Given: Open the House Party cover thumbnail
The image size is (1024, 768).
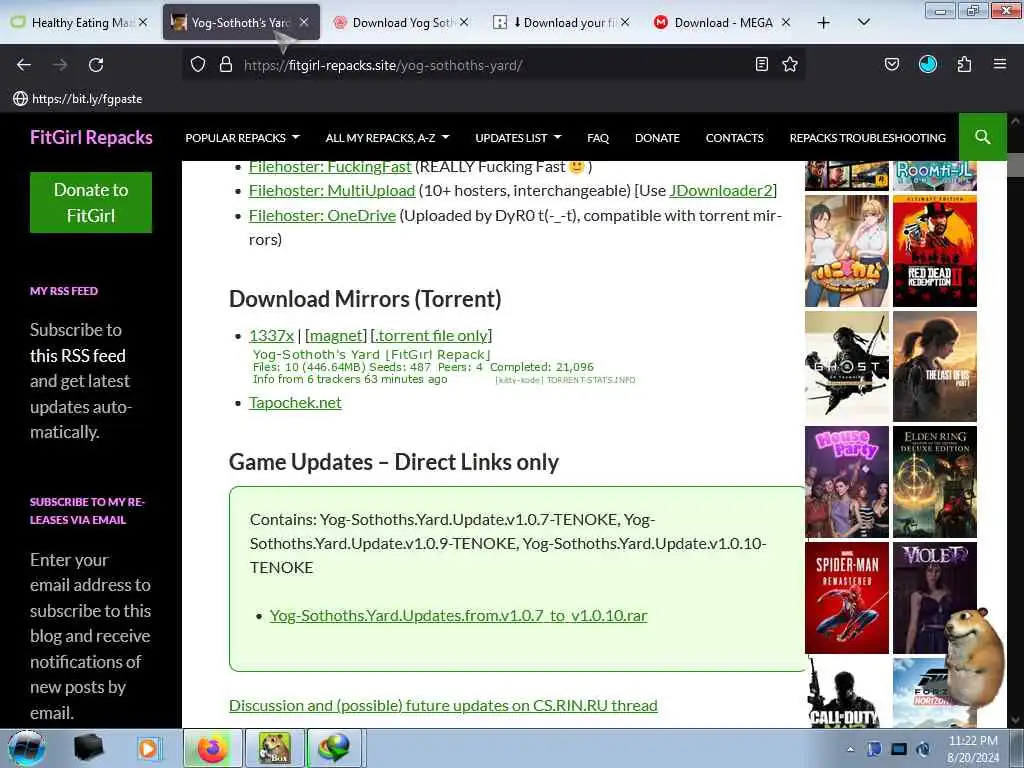Looking at the screenshot, I should point(846,482).
